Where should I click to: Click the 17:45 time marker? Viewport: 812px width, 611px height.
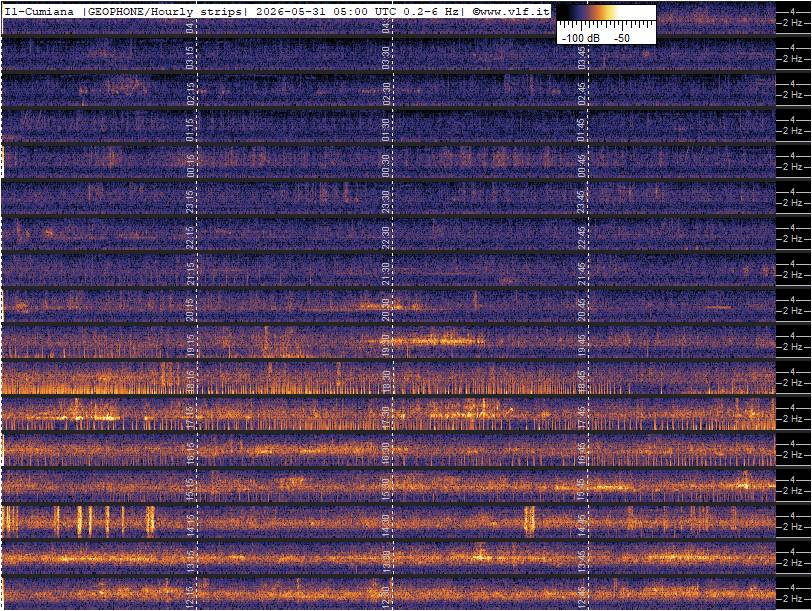(582, 418)
